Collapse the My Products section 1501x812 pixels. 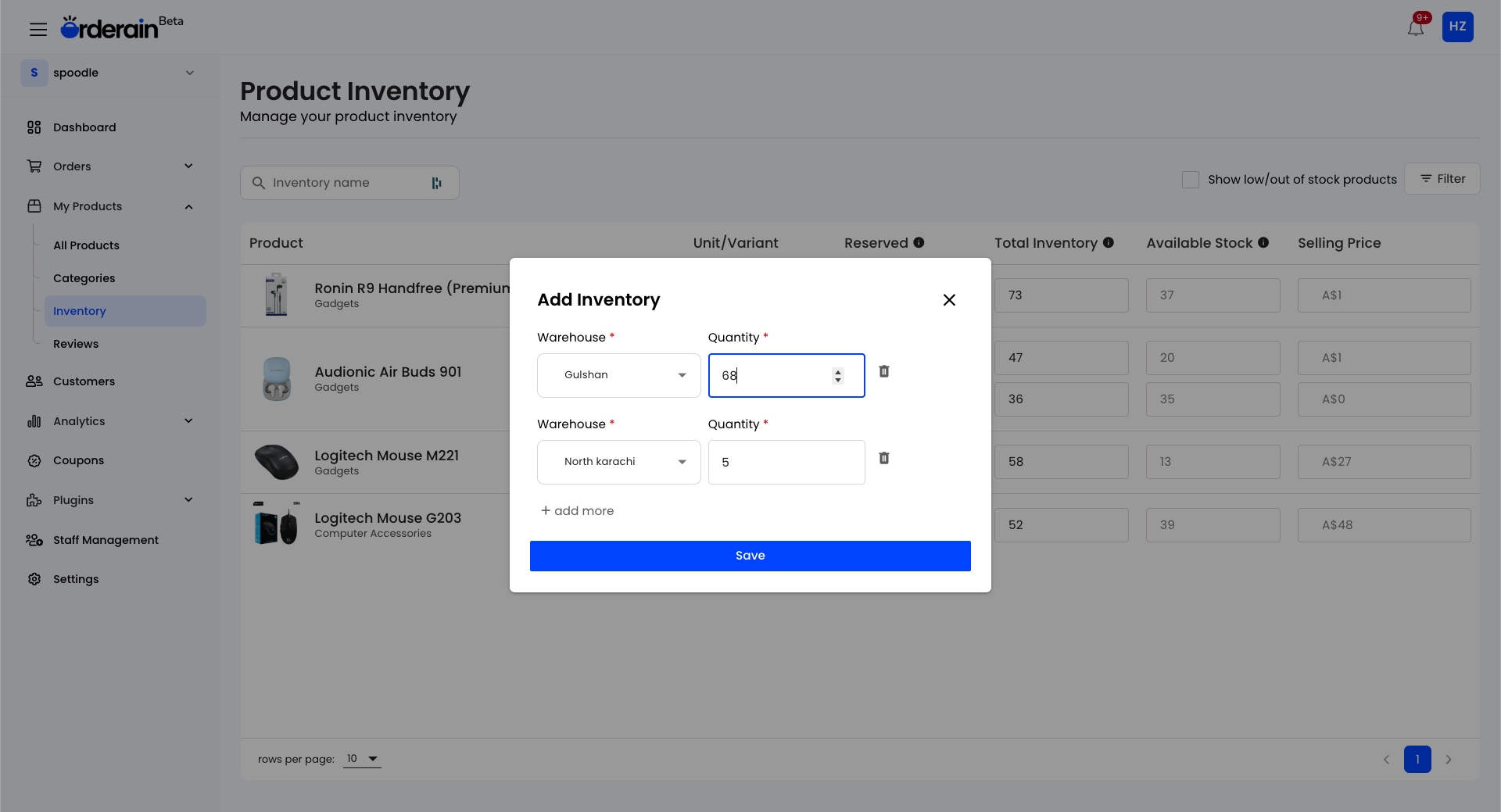point(188,206)
